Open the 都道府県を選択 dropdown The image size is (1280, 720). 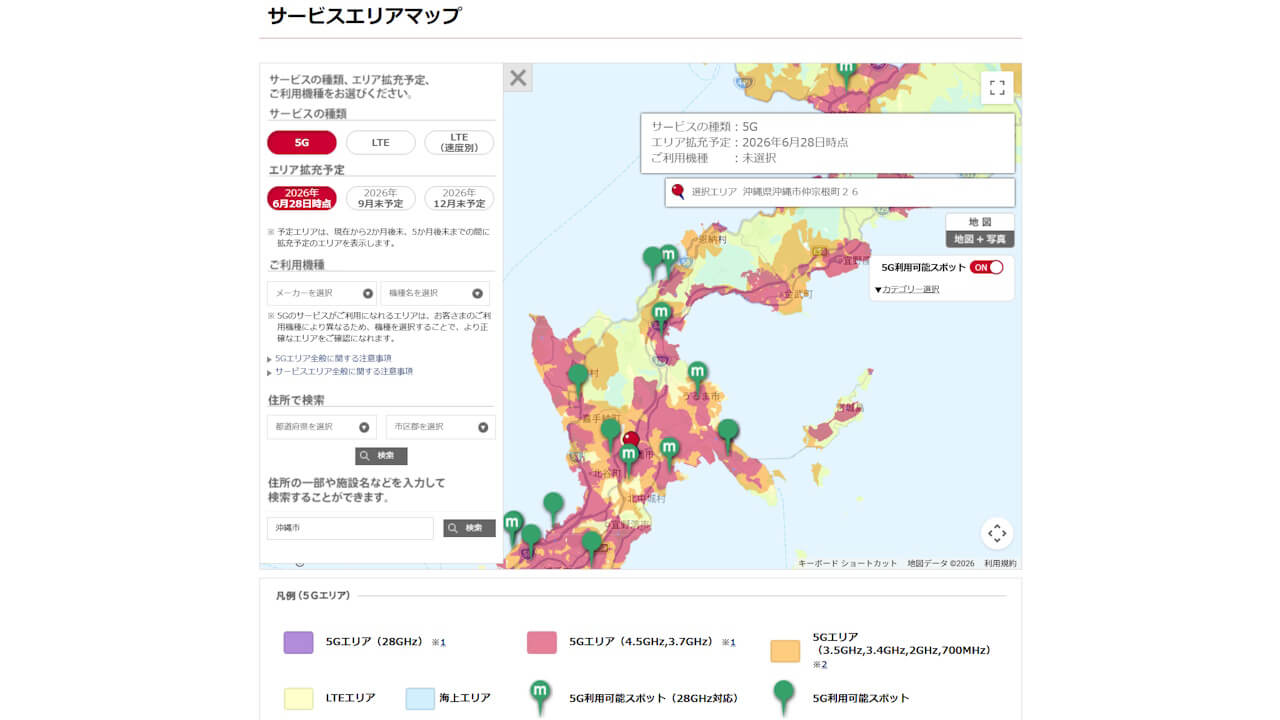pyautogui.click(x=322, y=427)
